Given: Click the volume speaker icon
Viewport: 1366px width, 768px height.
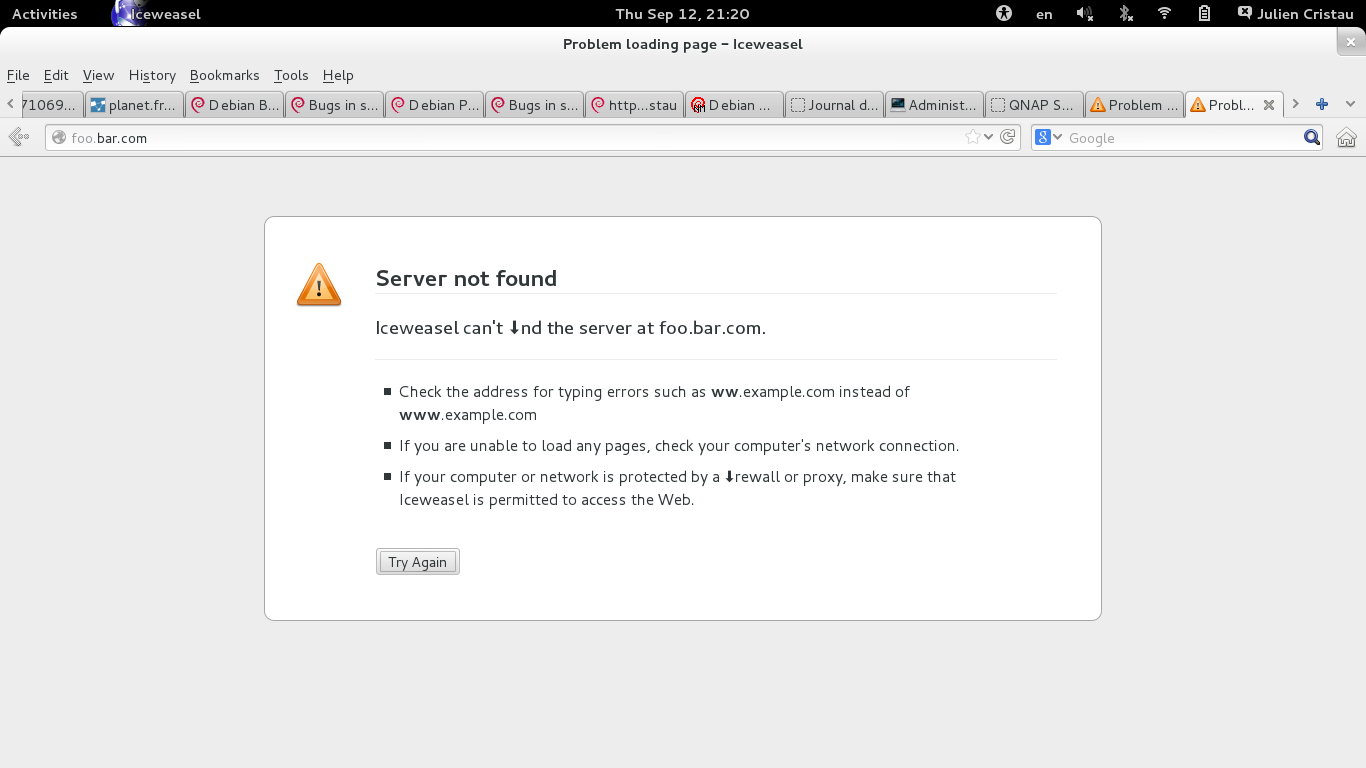Looking at the screenshot, I should [1084, 14].
